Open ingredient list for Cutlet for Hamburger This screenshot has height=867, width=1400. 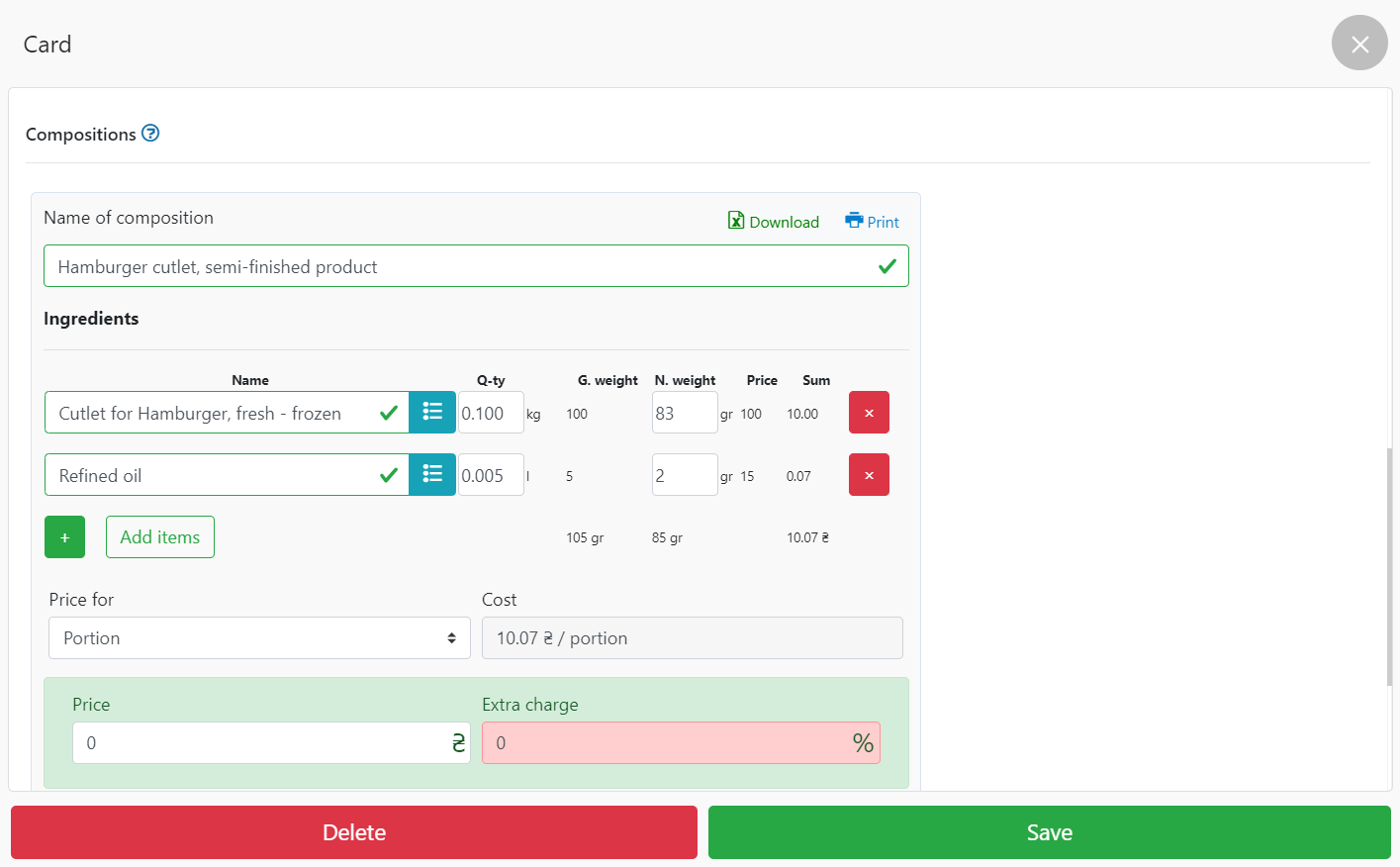click(432, 413)
